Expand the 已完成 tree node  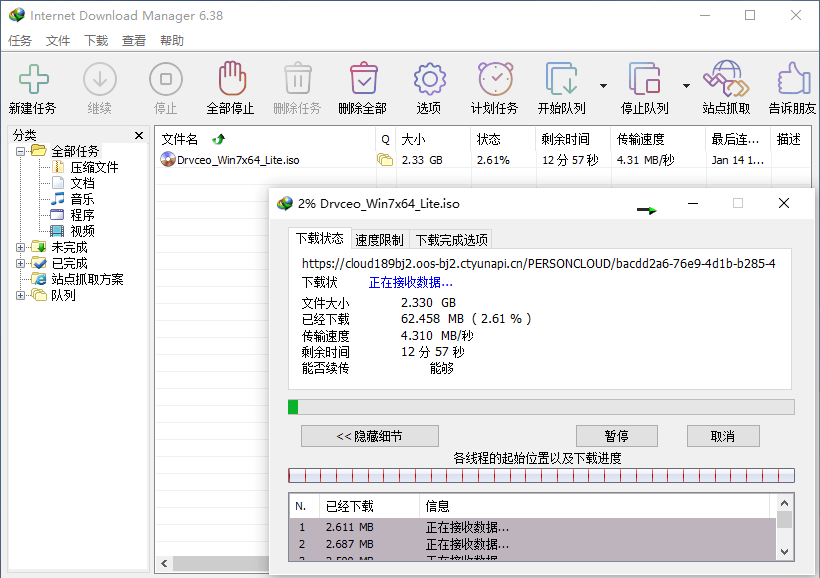point(20,263)
